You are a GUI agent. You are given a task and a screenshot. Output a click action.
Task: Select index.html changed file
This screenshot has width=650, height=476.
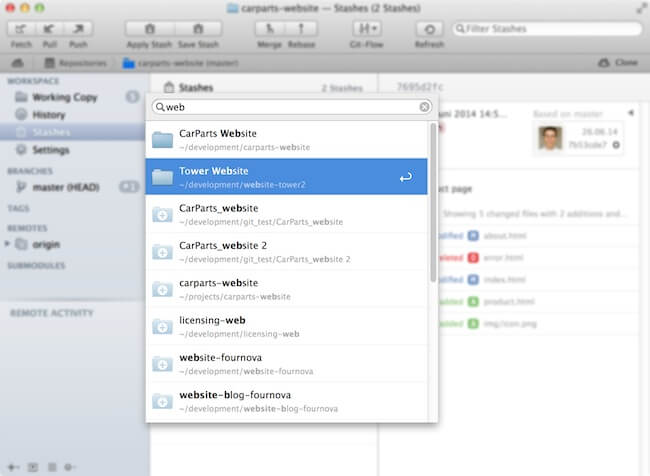(x=504, y=279)
